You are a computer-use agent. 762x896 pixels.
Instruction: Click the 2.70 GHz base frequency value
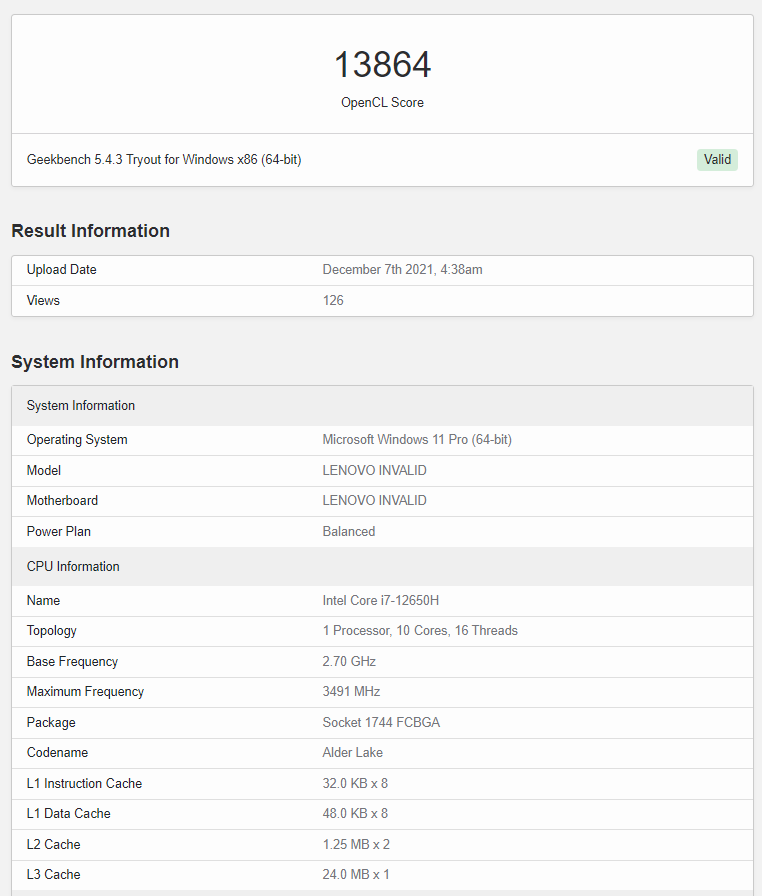tap(349, 661)
